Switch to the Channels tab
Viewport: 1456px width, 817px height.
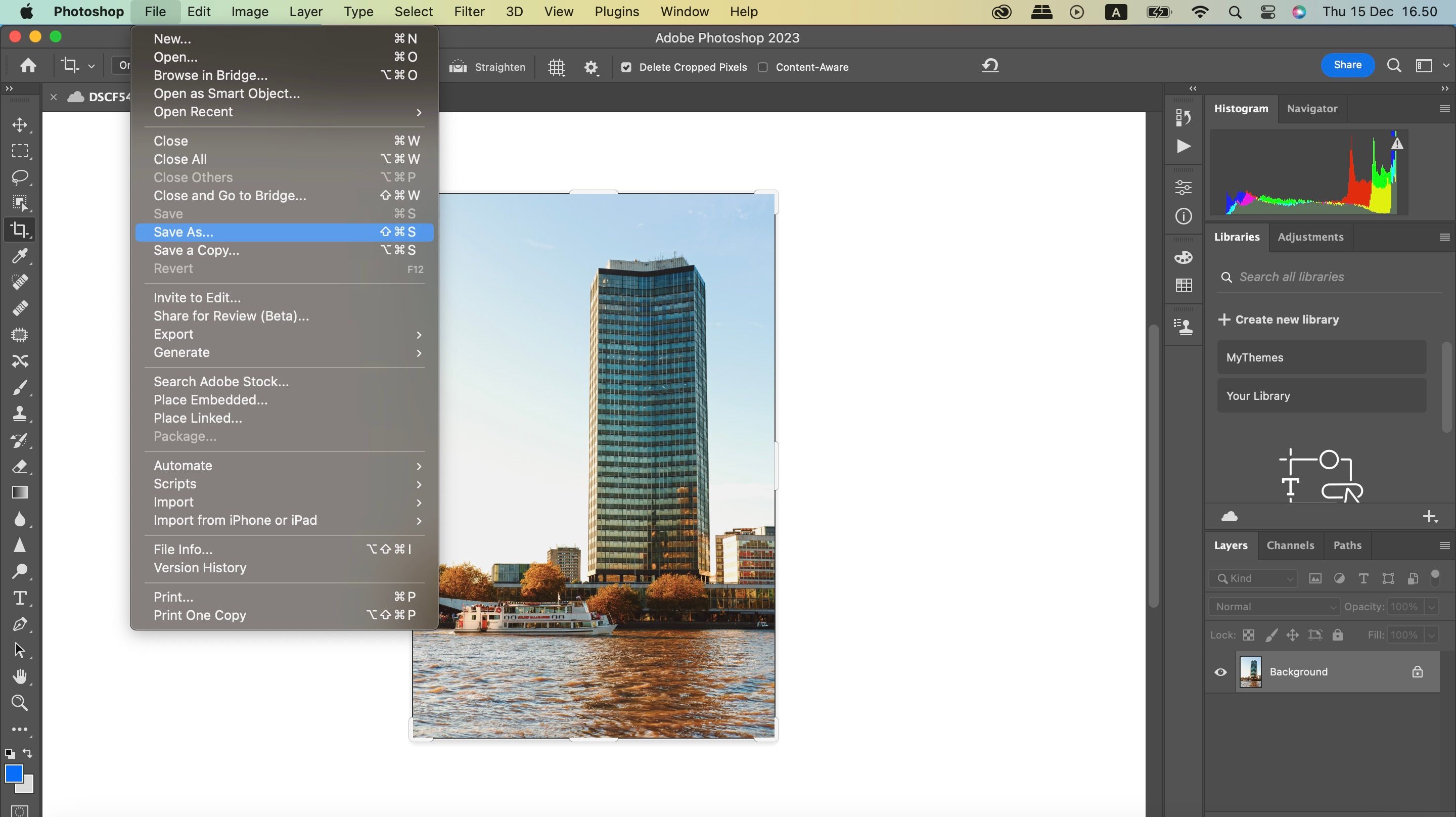coord(1290,545)
